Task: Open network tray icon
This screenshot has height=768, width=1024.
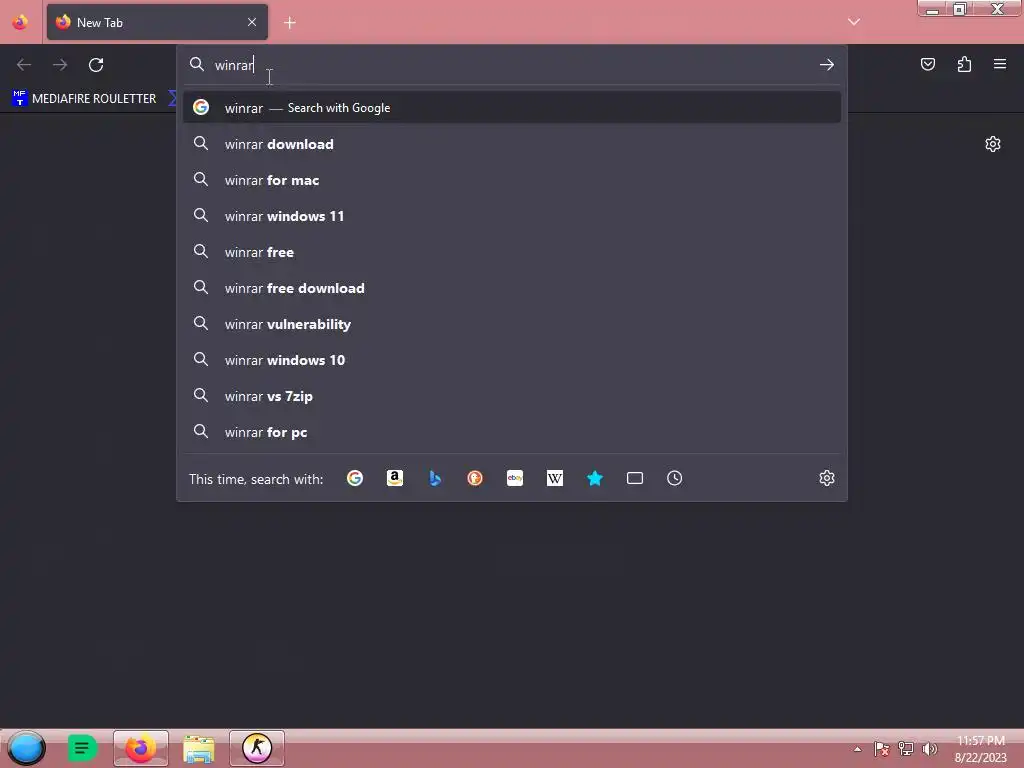Action: (x=905, y=749)
